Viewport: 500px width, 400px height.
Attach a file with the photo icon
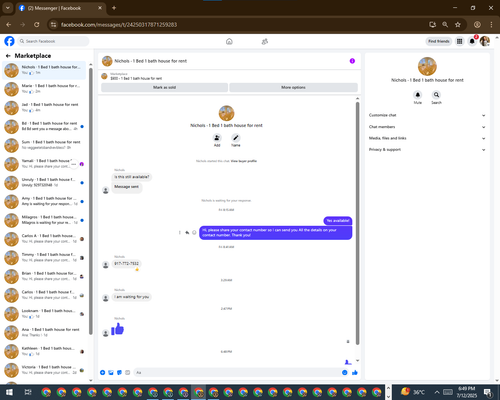coord(111,372)
